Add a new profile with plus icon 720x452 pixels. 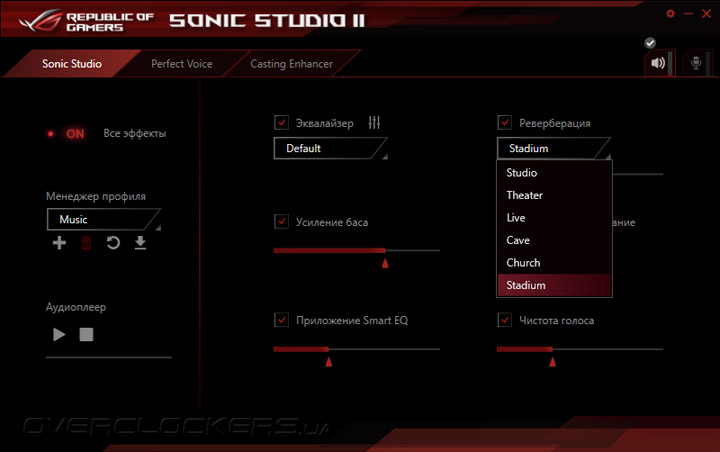click(x=59, y=243)
